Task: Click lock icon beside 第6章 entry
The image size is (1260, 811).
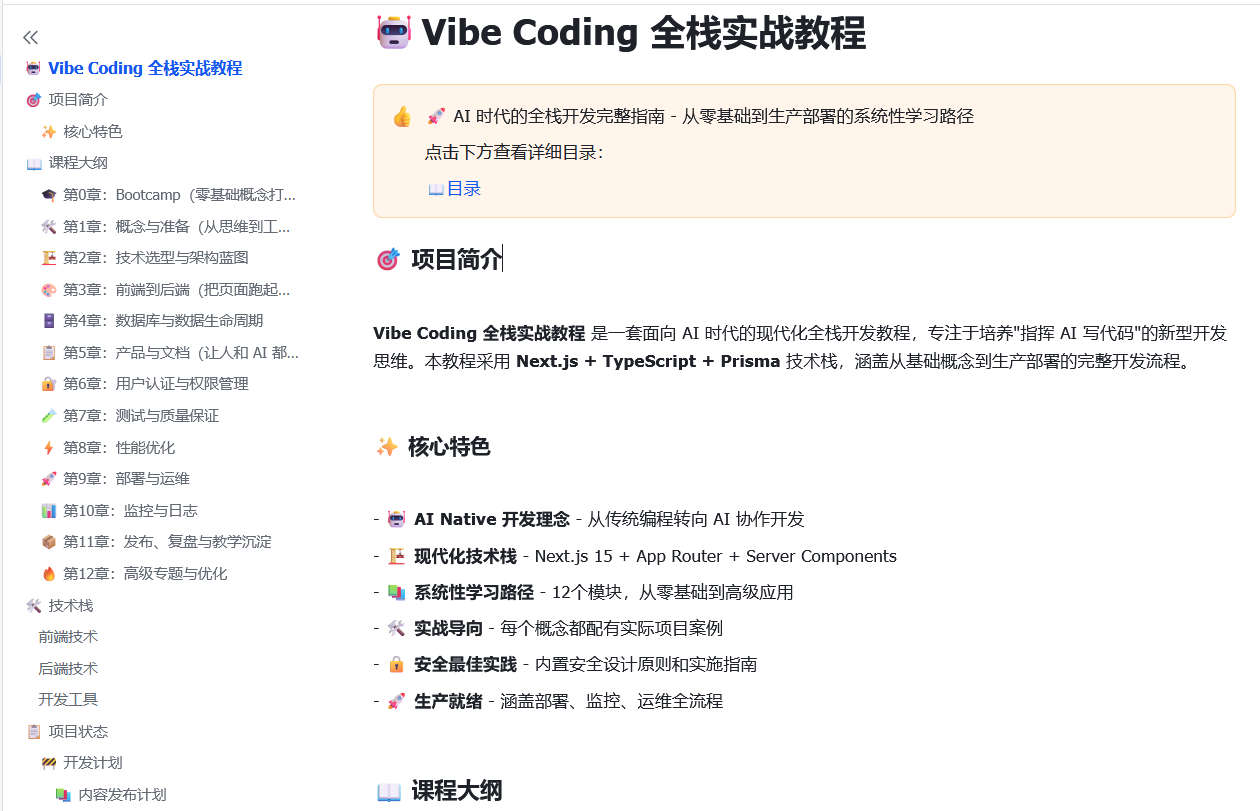Action: (x=48, y=384)
